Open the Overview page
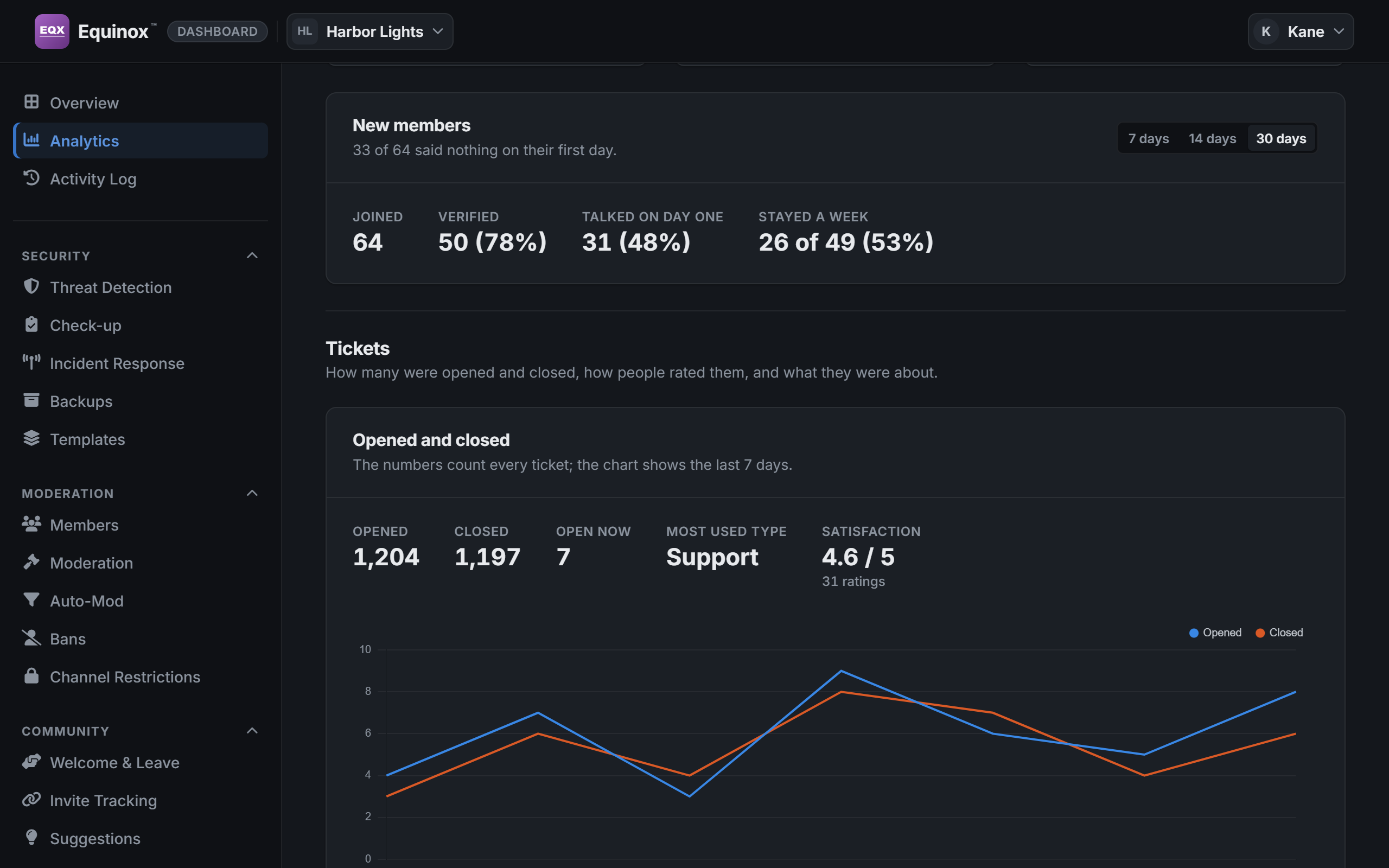Viewport: 1389px width, 868px height. click(140, 103)
